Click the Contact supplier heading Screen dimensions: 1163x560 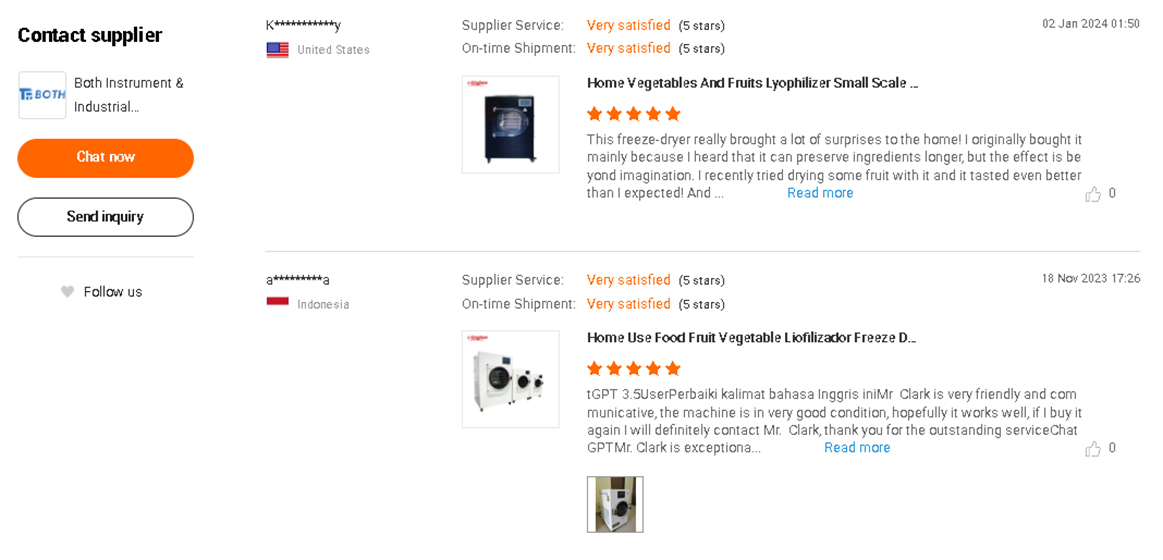(x=90, y=36)
